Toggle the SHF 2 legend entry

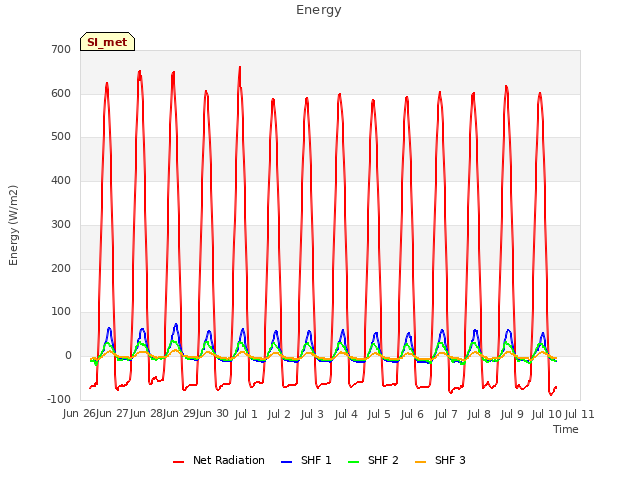pos(373,460)
